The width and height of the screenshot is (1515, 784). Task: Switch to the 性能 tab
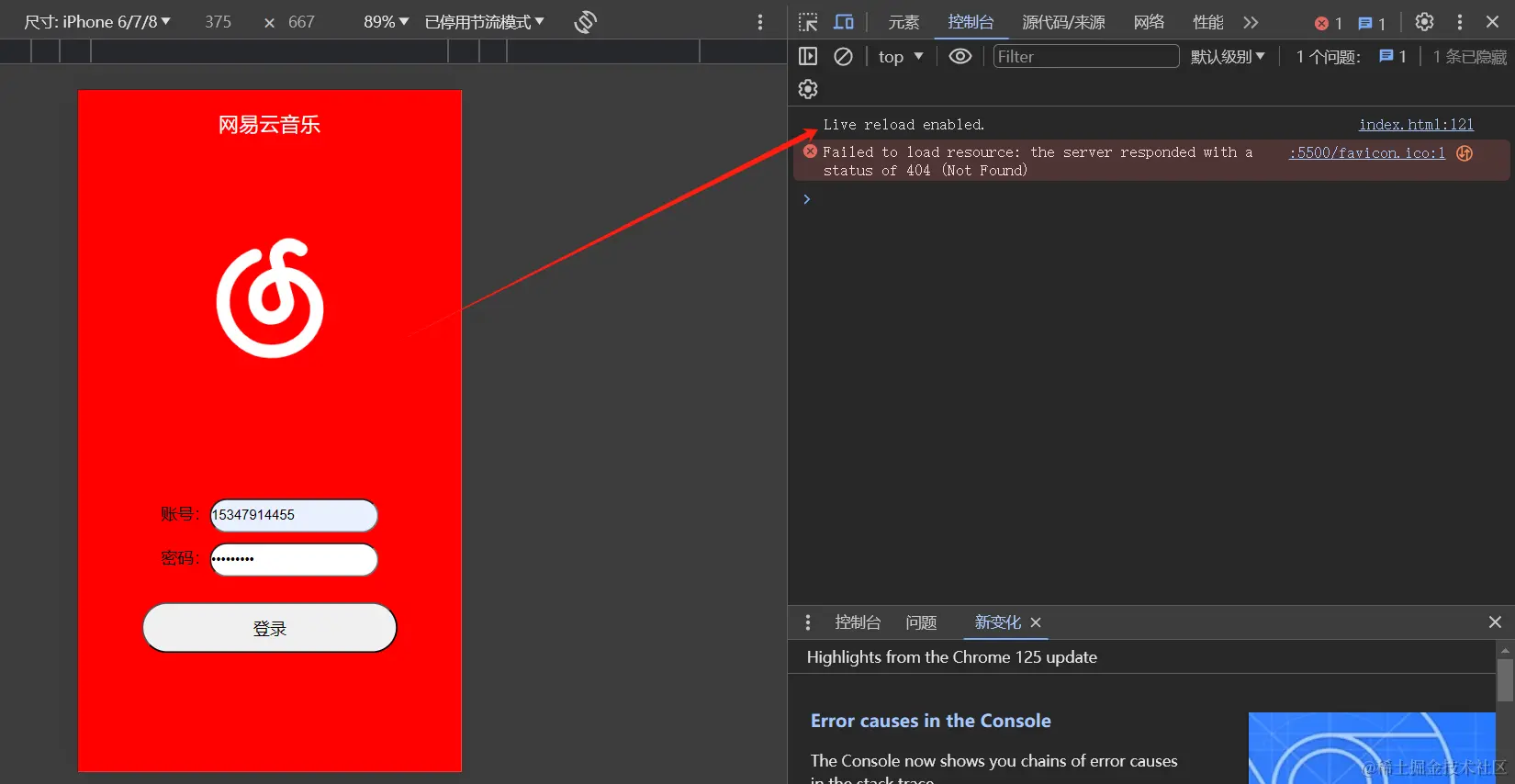[x=1207, y=22]
